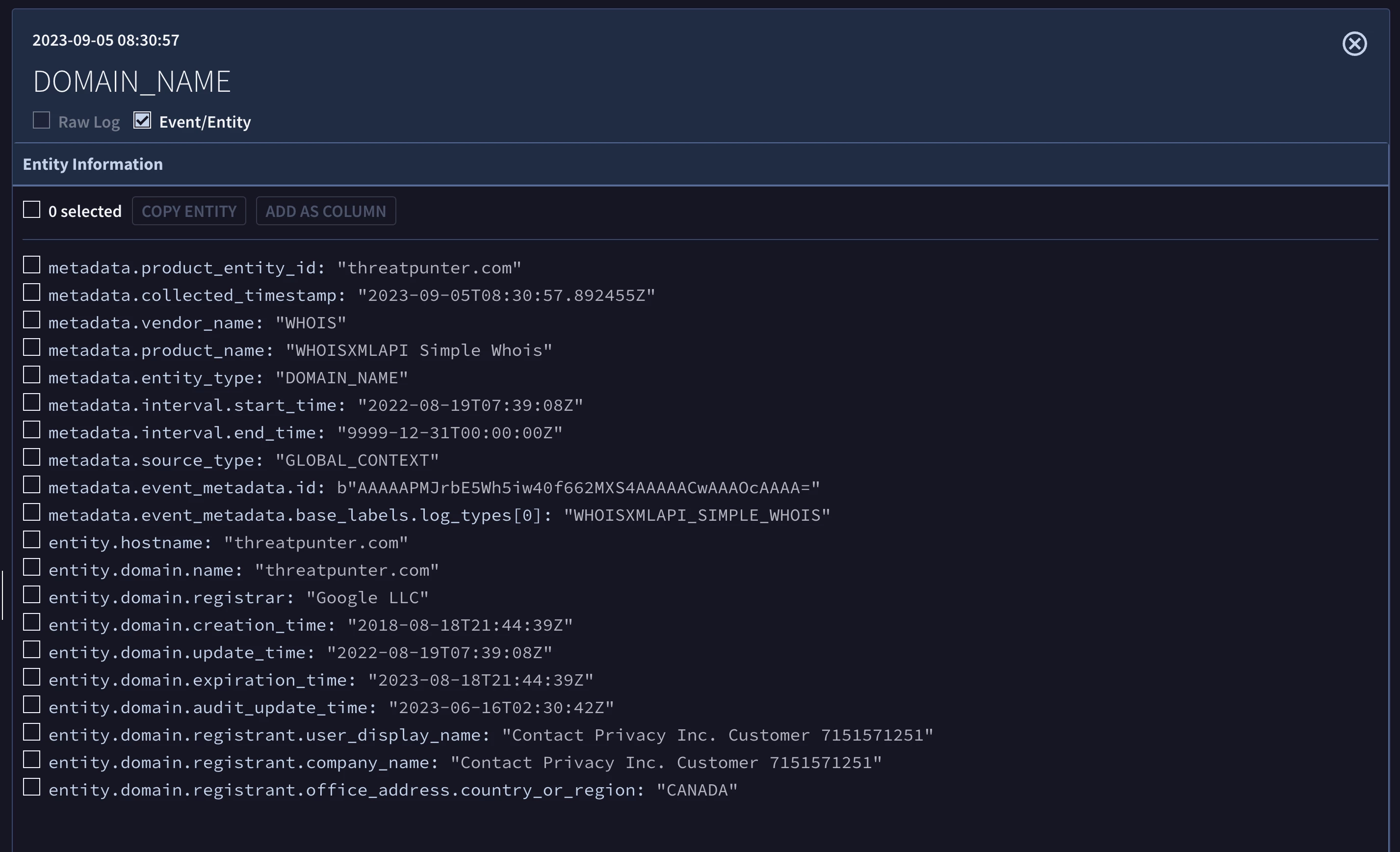Click "2023-08-18T21:44:39Z" expiration time value
1400x852 pixels.
(x=481, y=680)
